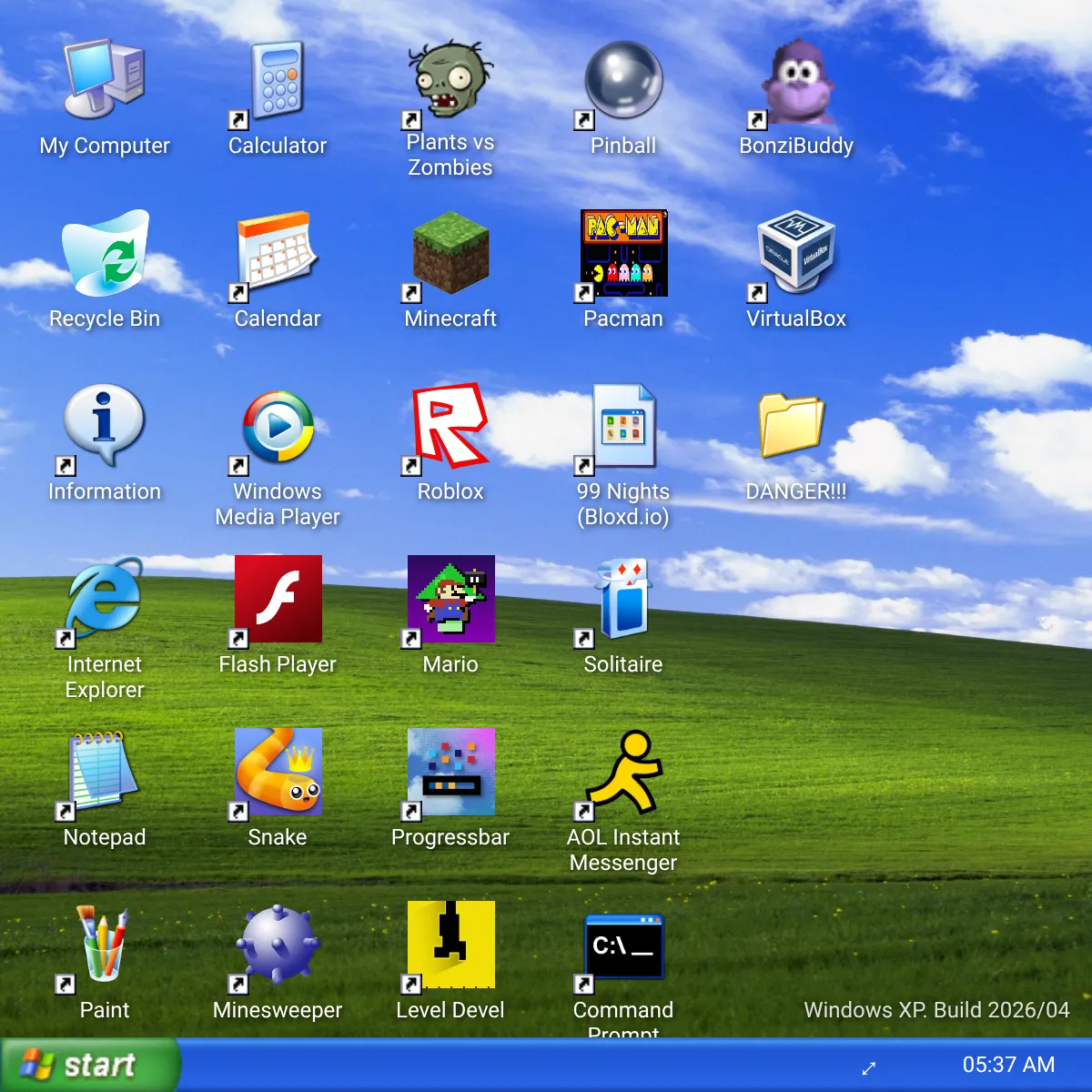Launch the Pinball game
The image size is (1092, 1092).
point(623,82)
